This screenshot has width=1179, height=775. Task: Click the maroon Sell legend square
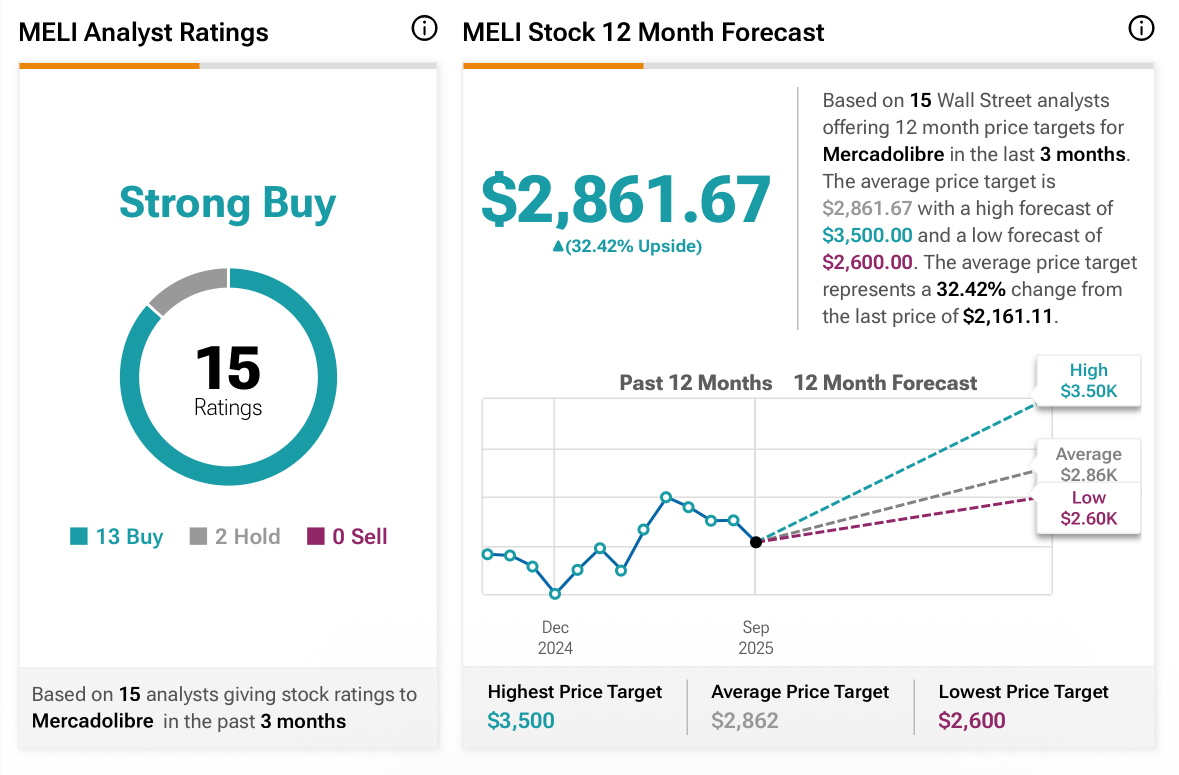tap(316, 537)
